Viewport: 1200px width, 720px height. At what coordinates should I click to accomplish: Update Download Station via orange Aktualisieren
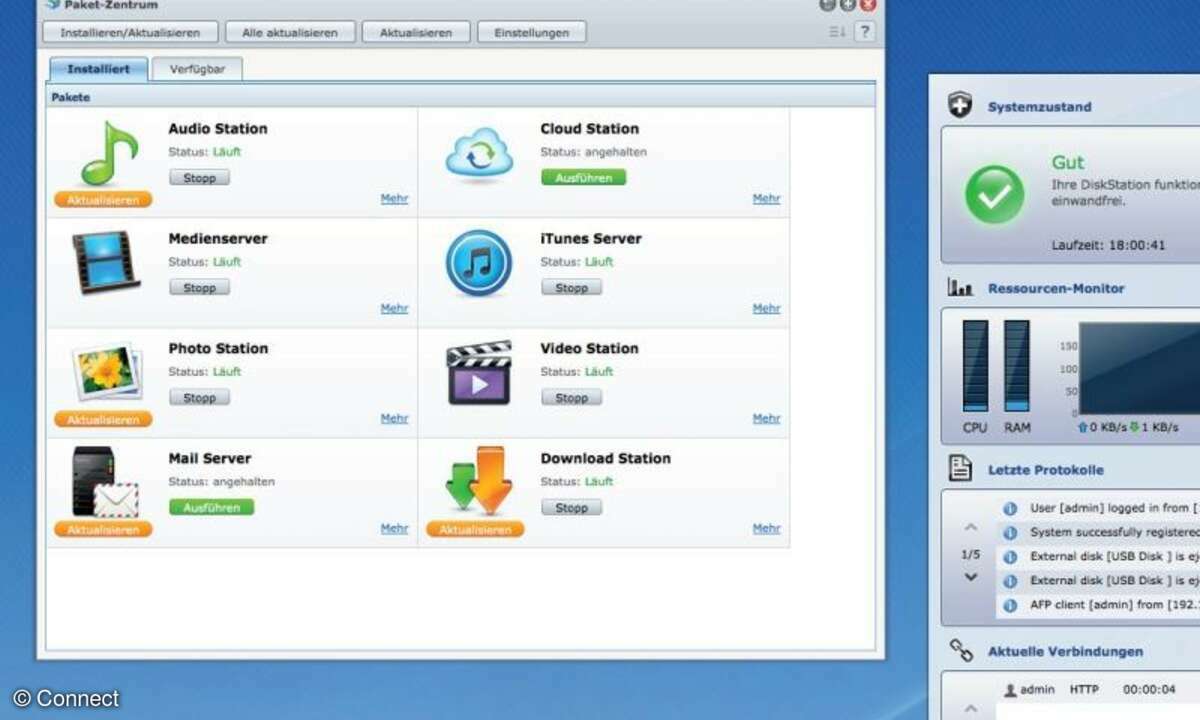pos(475,530)
